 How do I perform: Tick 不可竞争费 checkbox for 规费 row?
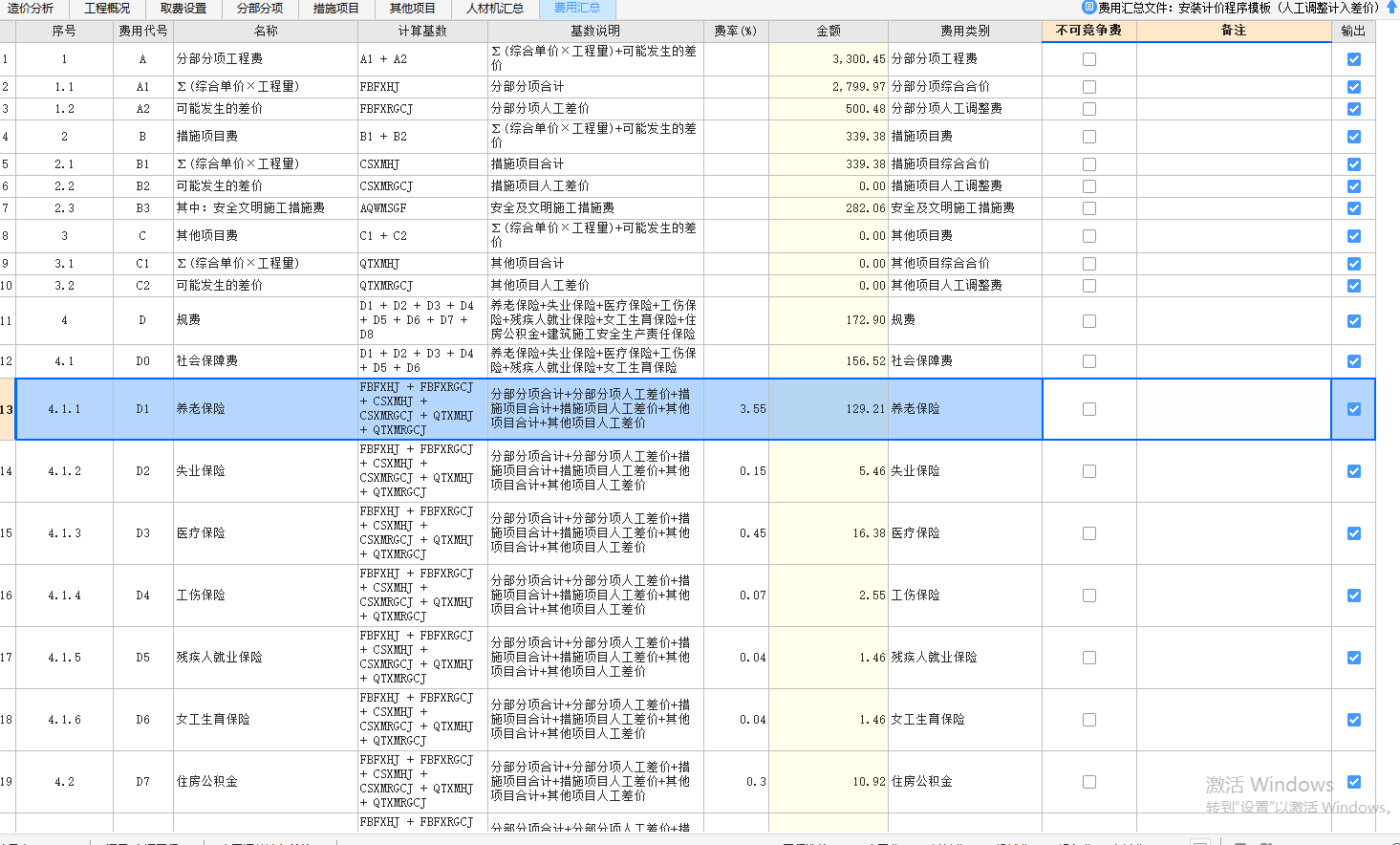click(x=1089, y=321)
